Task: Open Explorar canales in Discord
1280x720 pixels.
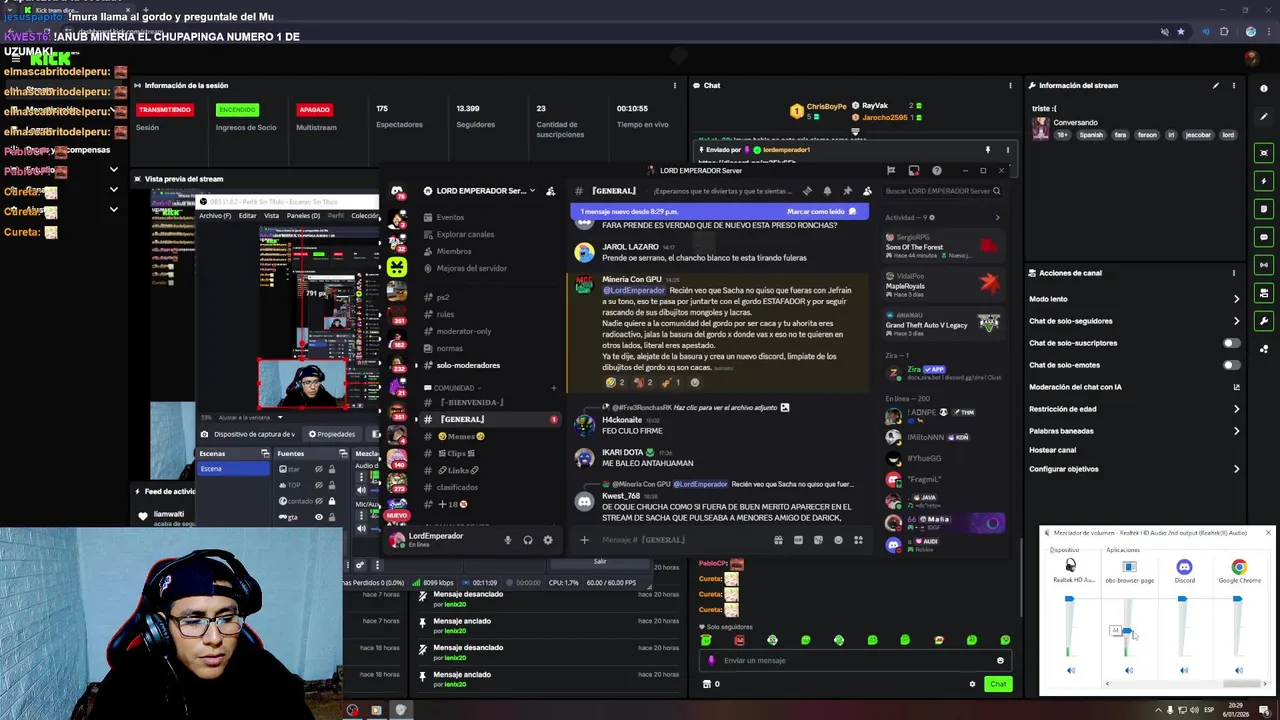Action: coord(465,234)
